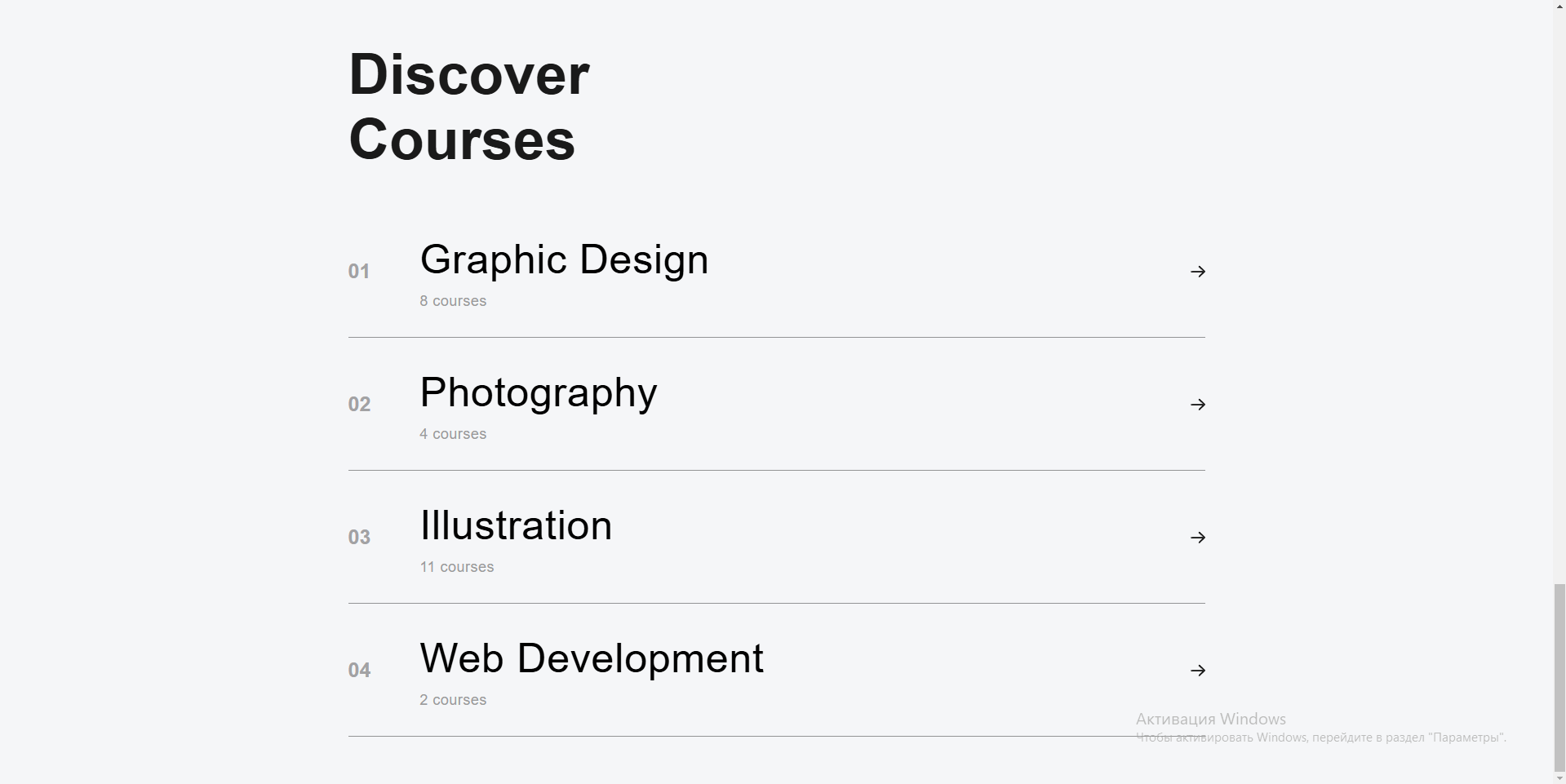Click the number 02 list marker
Image resolution: width=1566 pixels, height=784 pixels.
[x=359, y=405]
